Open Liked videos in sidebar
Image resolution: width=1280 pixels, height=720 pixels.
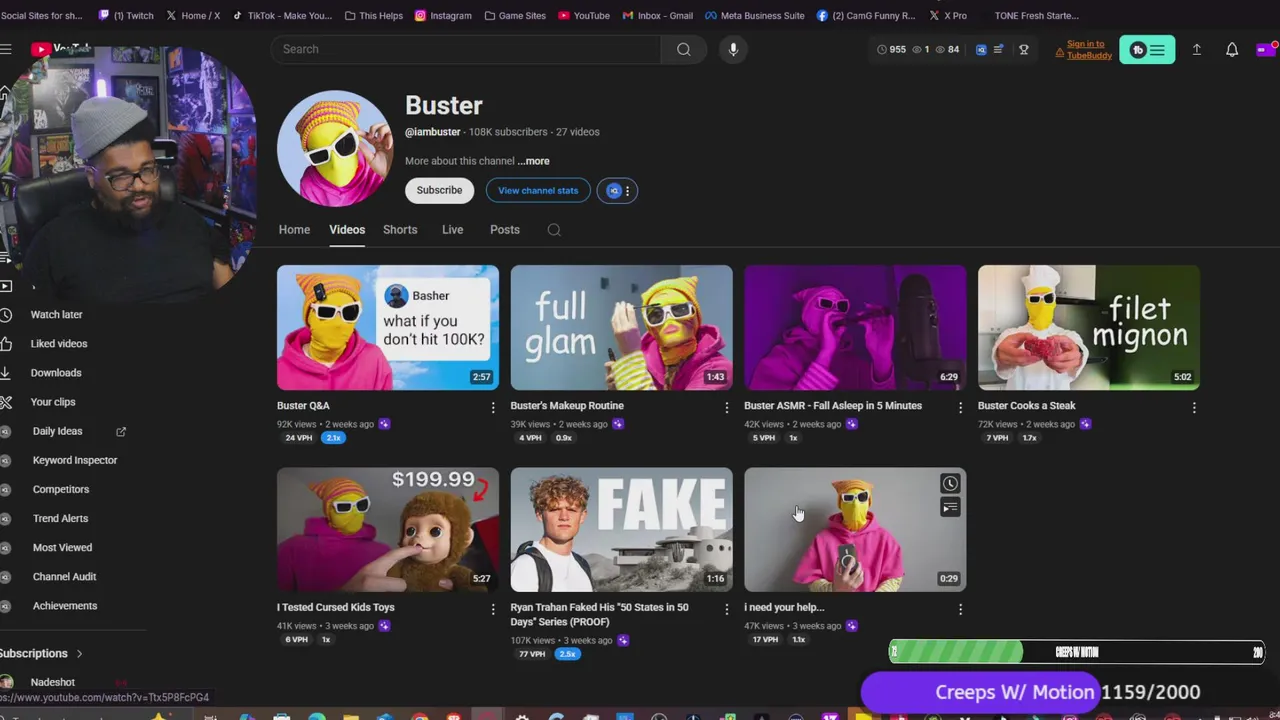(59, 344)
